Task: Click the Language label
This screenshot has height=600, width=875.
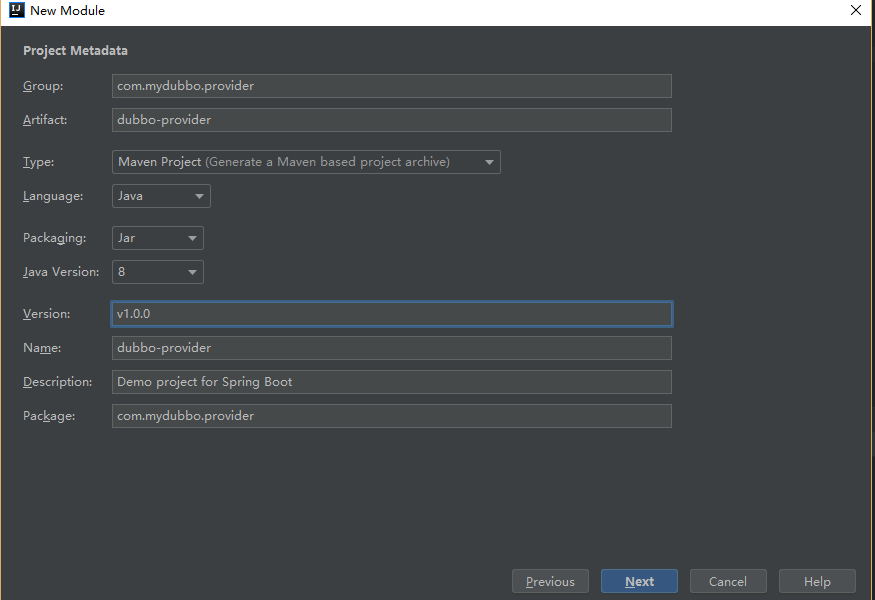Action: tap(53, 196)
